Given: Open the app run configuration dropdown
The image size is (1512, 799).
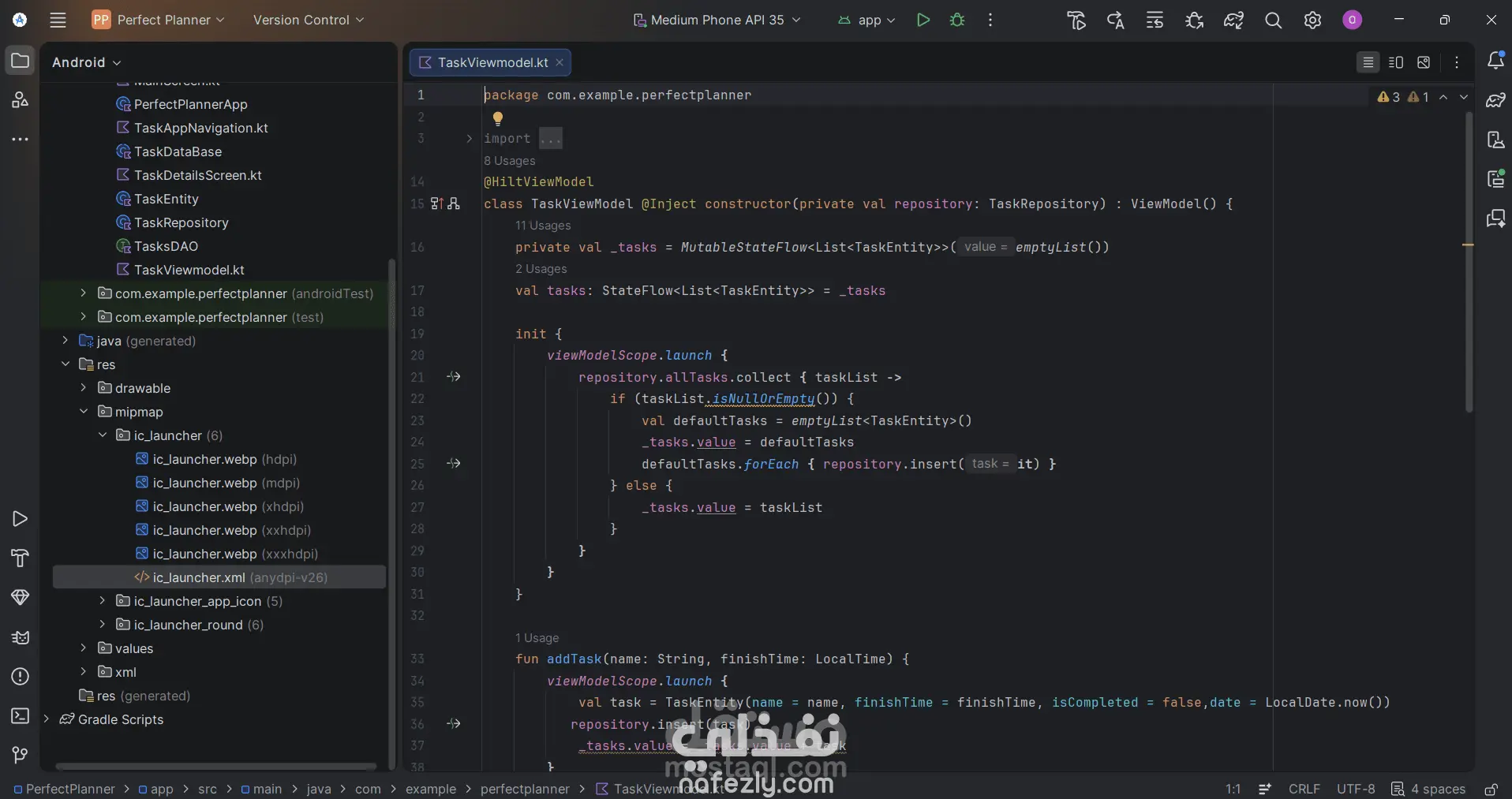Looking at the screenshot, I should (866, 20).
